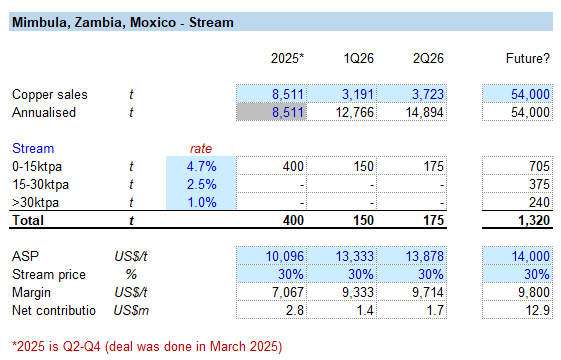Select the Total 2025 value 400
The image size is (561, 360).
pyautogui.click(x=272, y=220)
